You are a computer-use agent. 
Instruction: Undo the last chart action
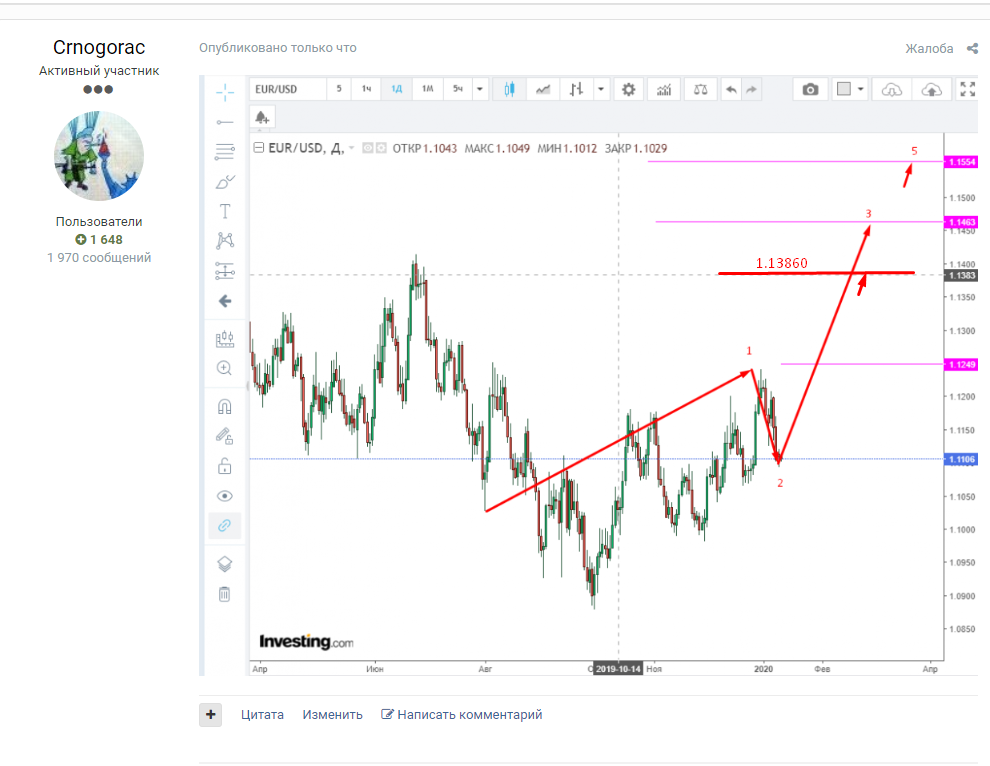pyautogui.click(x=731, y=90)
